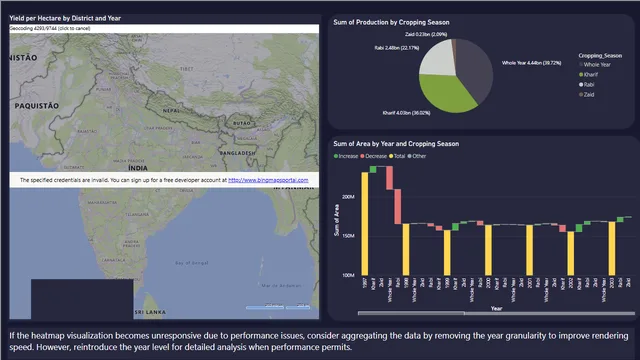Click the 'Kharif 4.03bn (36.02%)' data label
Screen dimensions: 640x360
point(406,113)
